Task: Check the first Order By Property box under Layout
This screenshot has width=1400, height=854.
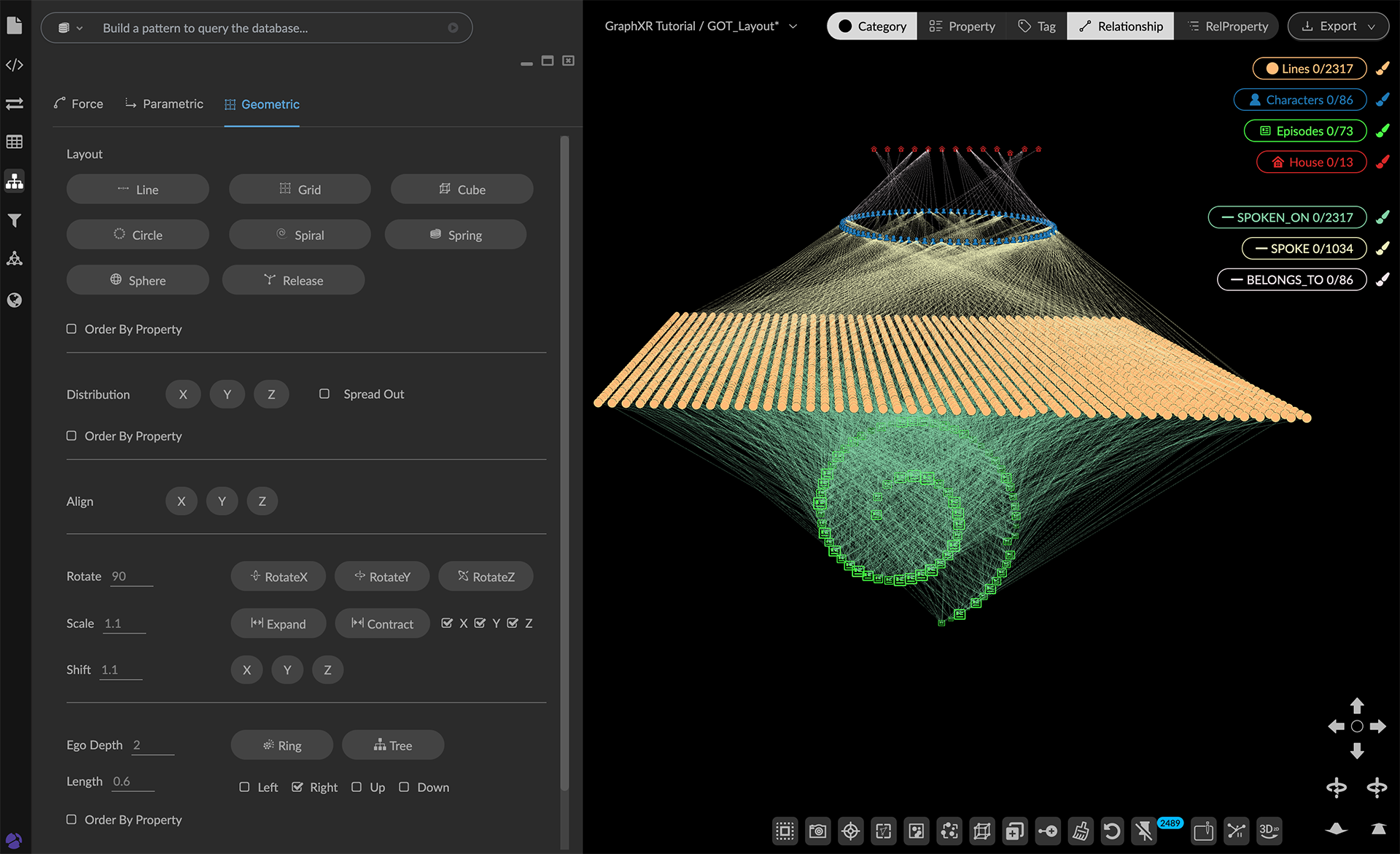Action: point(71,329)
